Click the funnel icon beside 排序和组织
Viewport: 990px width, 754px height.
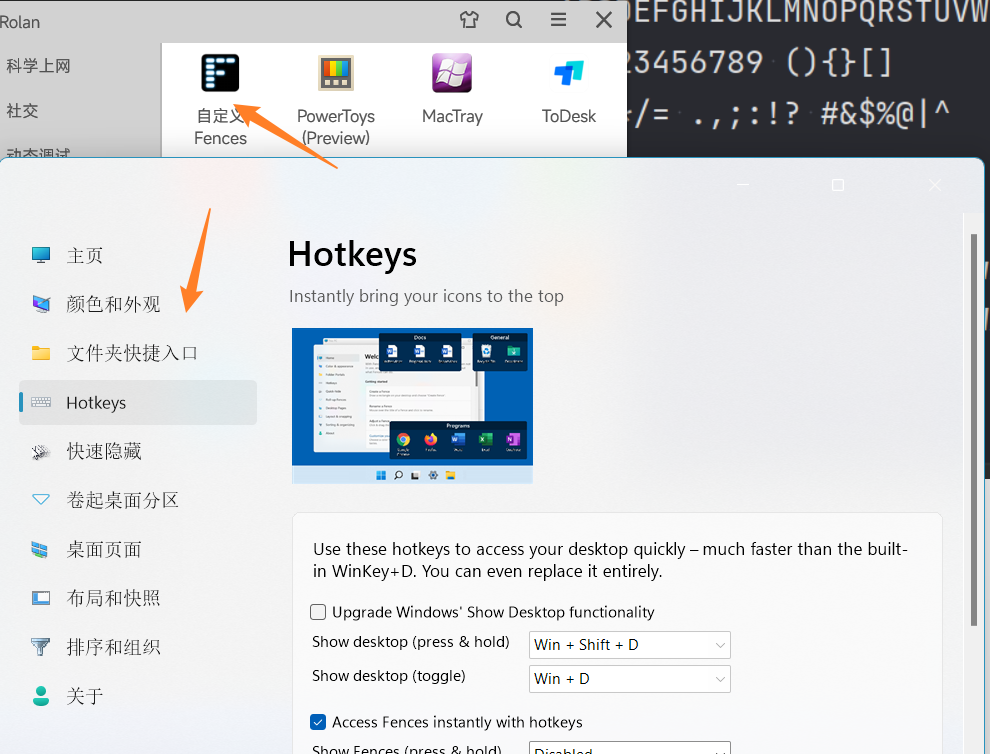[x=40, y=647]
